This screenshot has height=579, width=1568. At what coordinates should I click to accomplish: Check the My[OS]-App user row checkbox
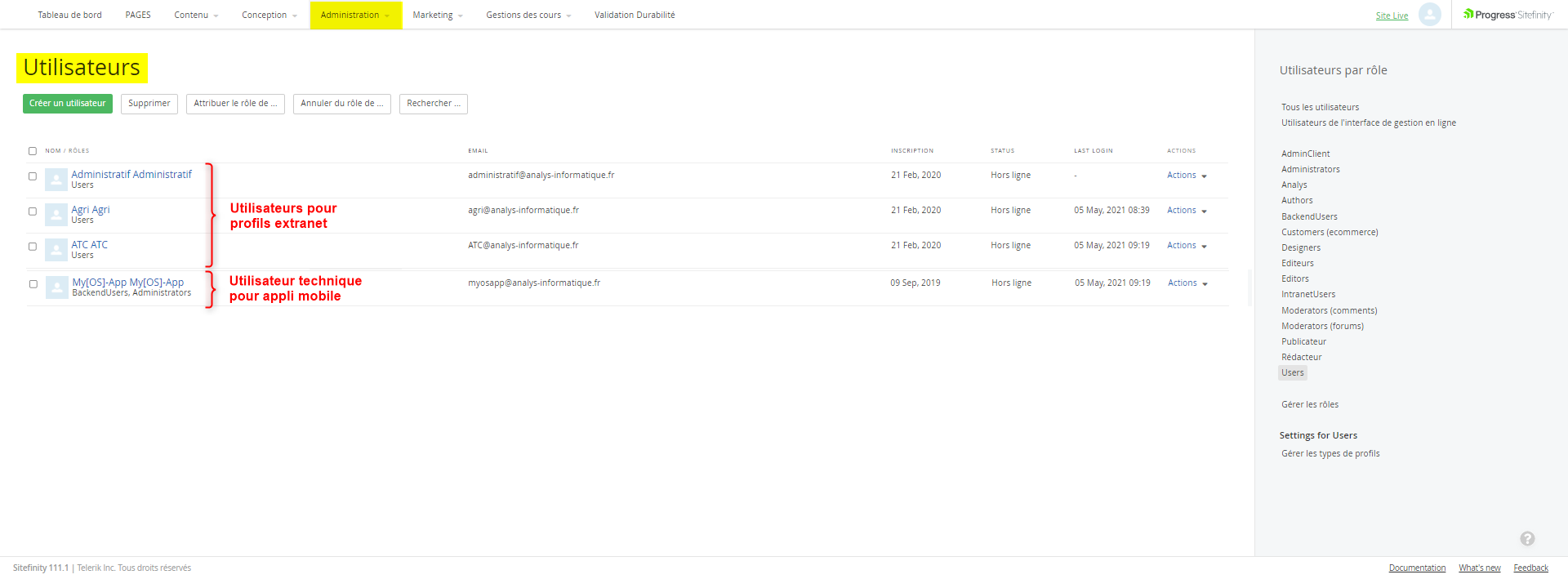click(x=33, y=284)
